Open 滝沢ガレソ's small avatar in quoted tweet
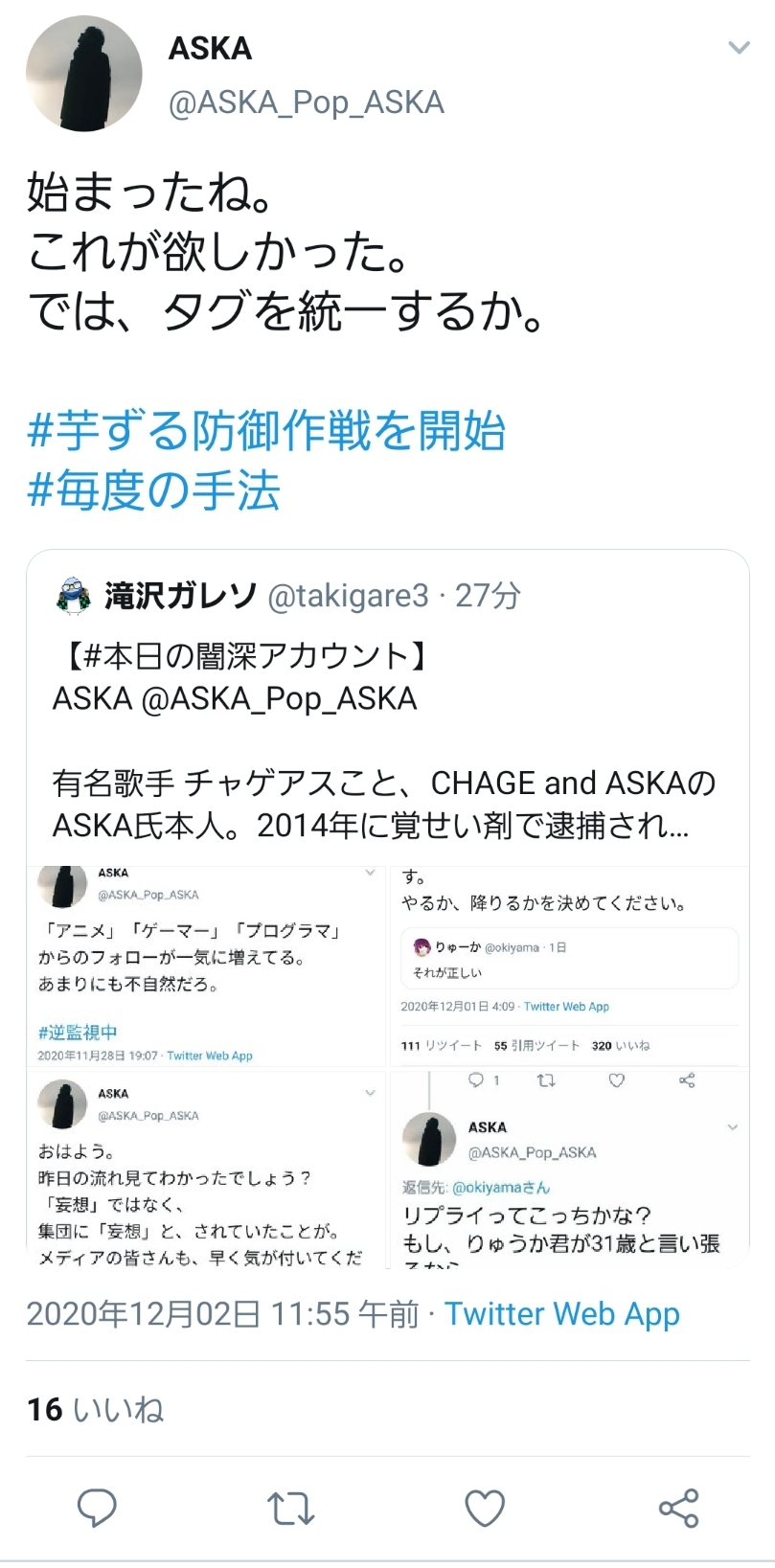Screen dimensions: 775x1568 pyautogui.click(x=74, y=596)
